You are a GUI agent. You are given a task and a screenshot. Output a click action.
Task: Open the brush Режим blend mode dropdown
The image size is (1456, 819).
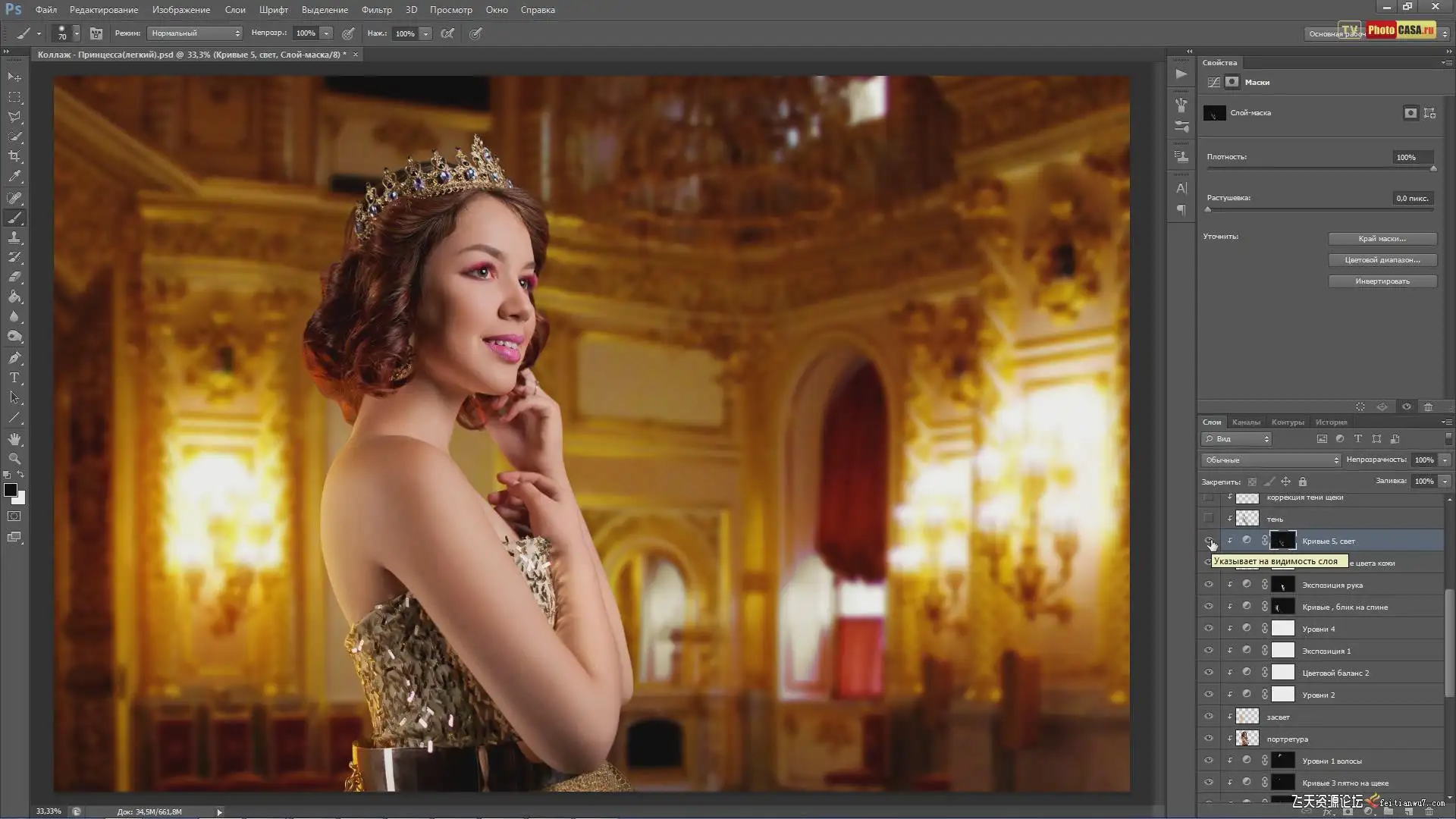coord(195,33)
